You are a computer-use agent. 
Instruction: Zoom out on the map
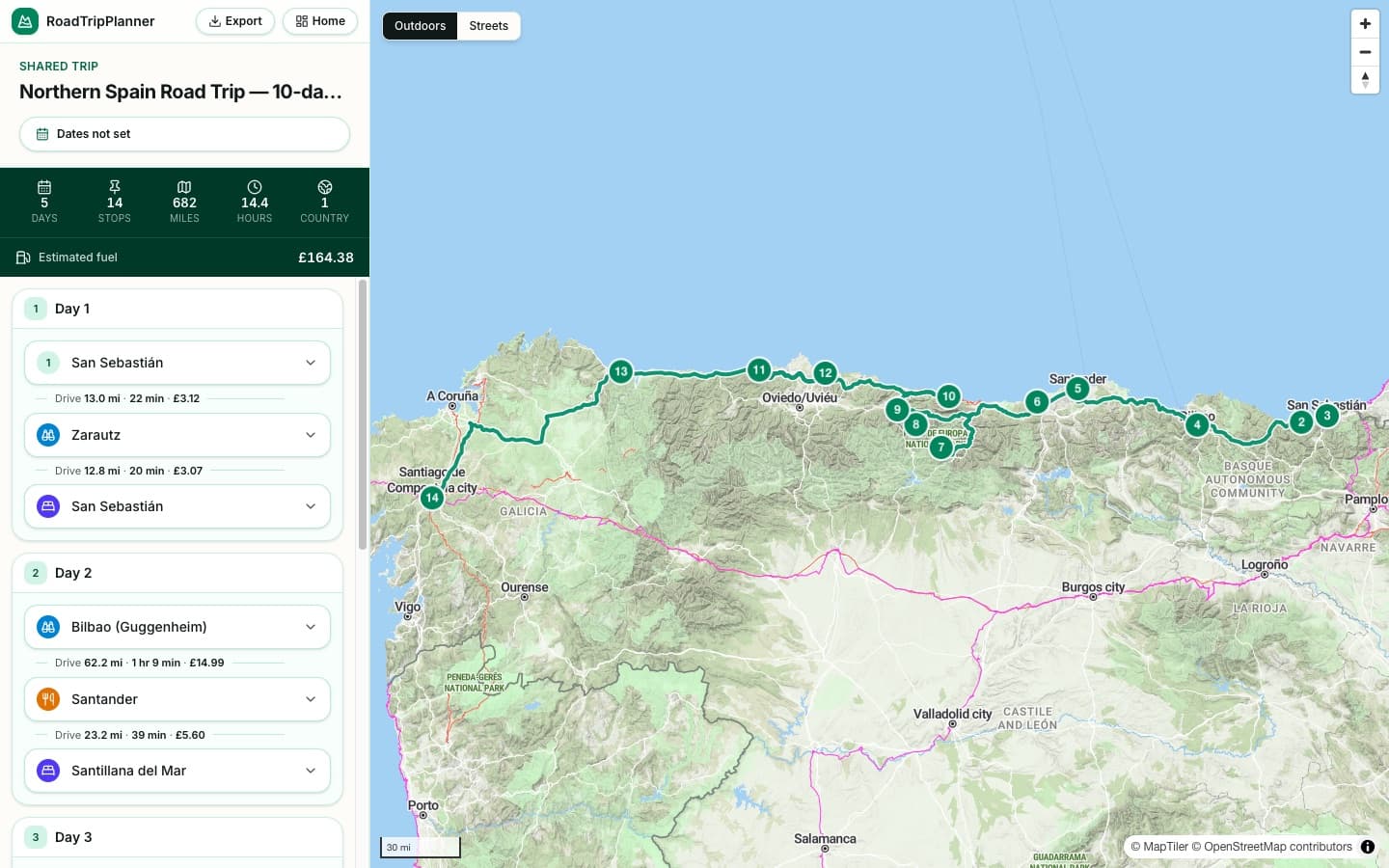pos(1365,52)
